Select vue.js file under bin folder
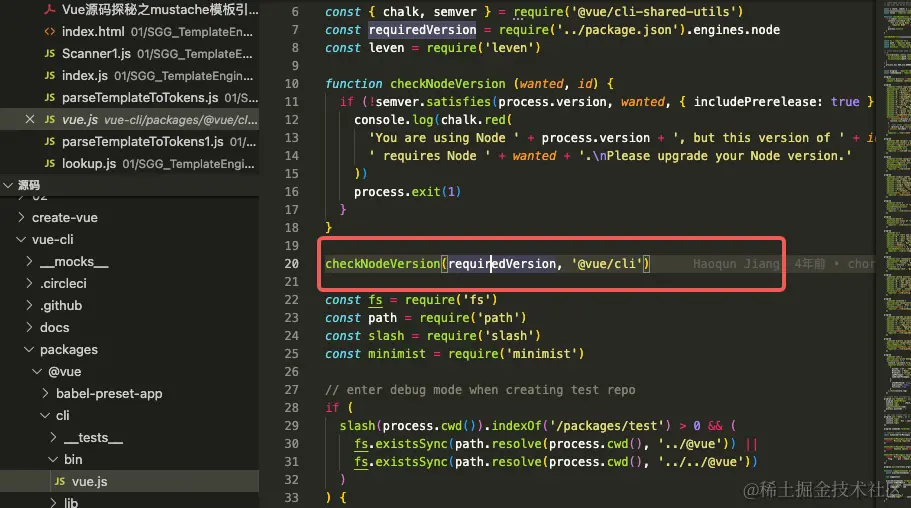Image resolution: width=911 pixels, height=508 pixels. click(129, 481)
